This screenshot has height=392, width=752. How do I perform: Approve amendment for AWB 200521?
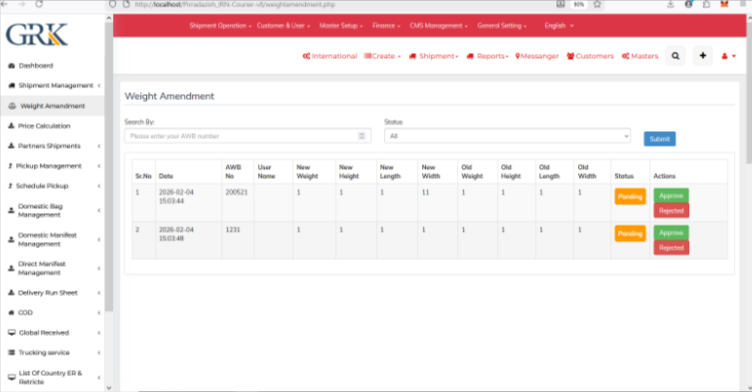(x=671, y=196)
